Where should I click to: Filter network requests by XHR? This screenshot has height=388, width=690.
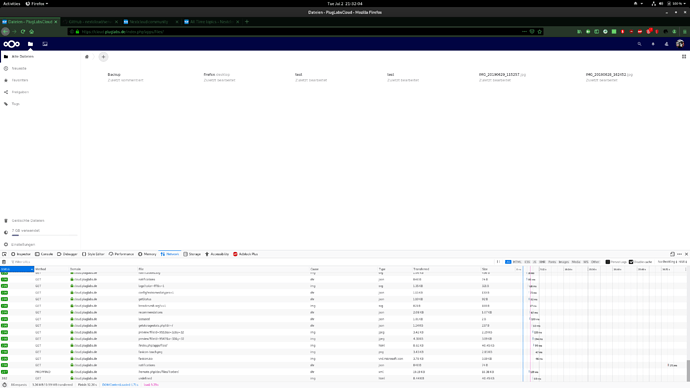543,262
